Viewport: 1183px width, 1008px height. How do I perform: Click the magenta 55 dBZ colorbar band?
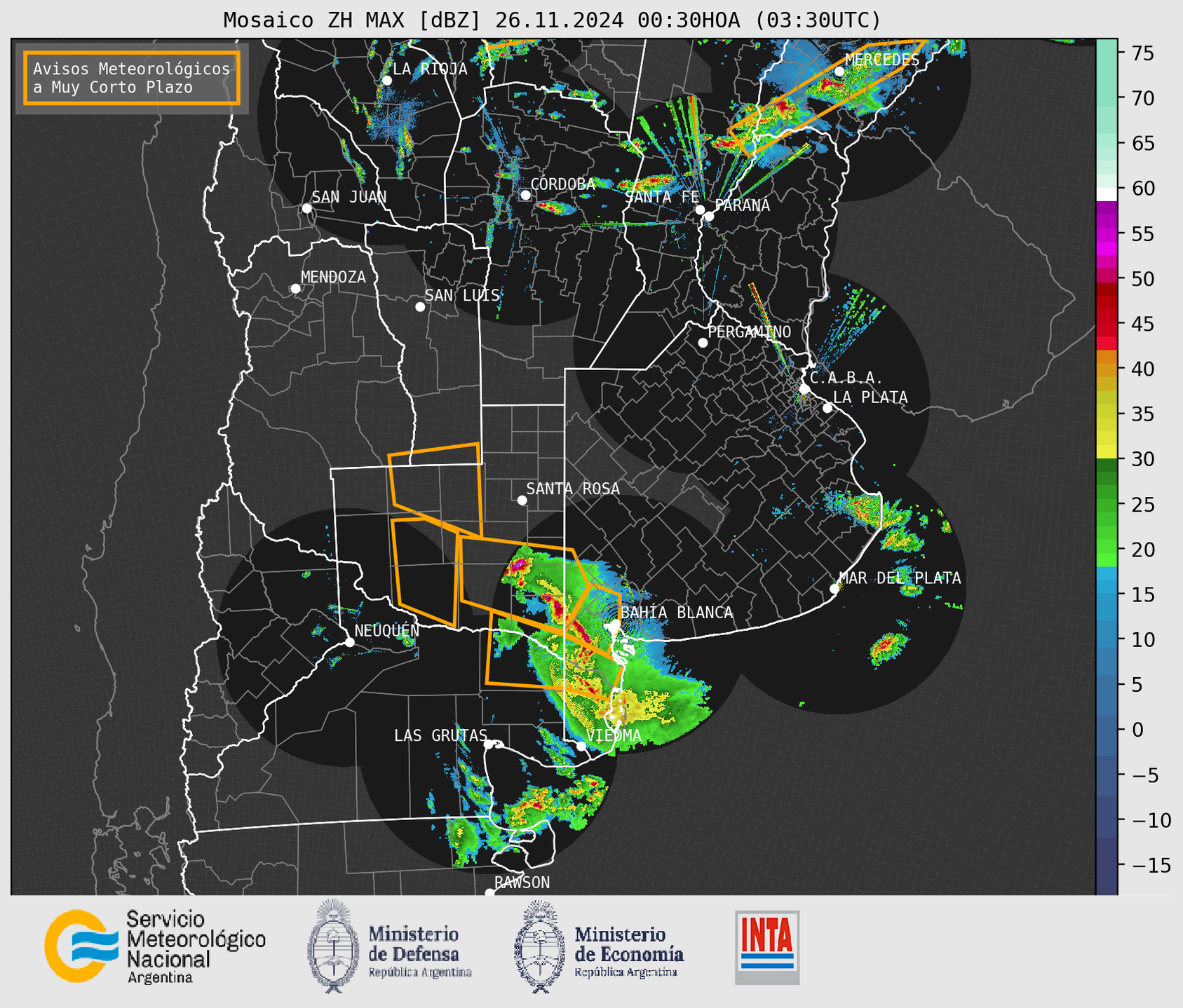point(1107,235)
